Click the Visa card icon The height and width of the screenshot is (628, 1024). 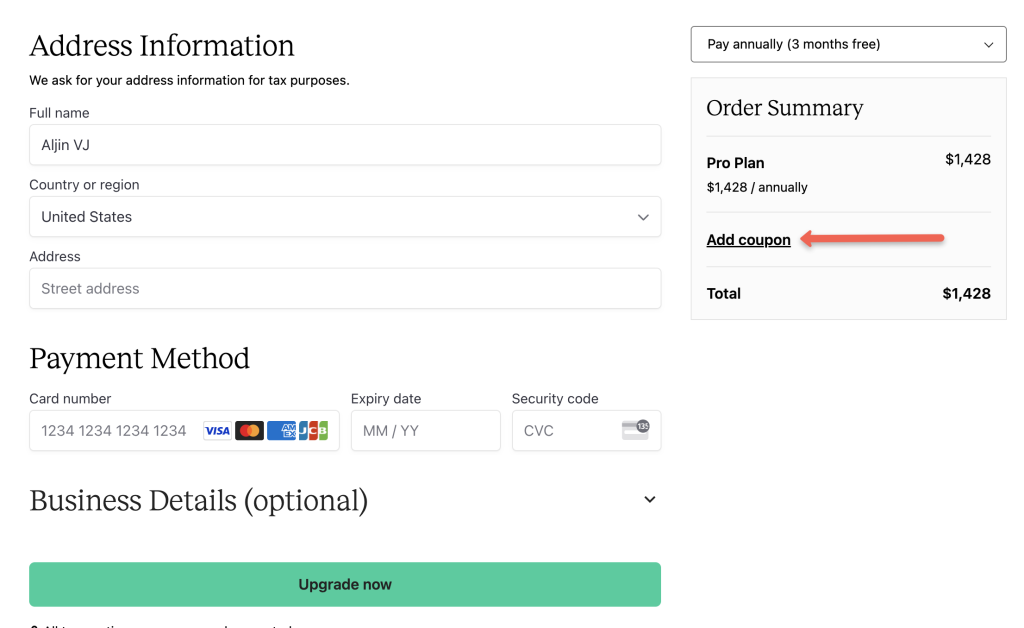217,430
